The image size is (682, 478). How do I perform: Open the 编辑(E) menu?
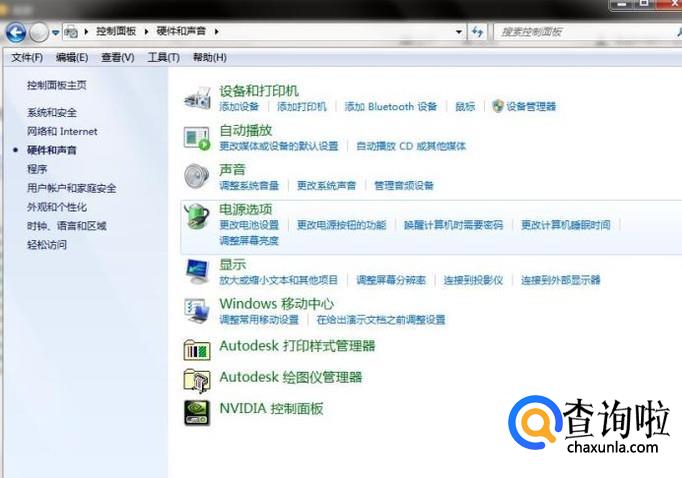pyautogui.click(x=72, y=57)
